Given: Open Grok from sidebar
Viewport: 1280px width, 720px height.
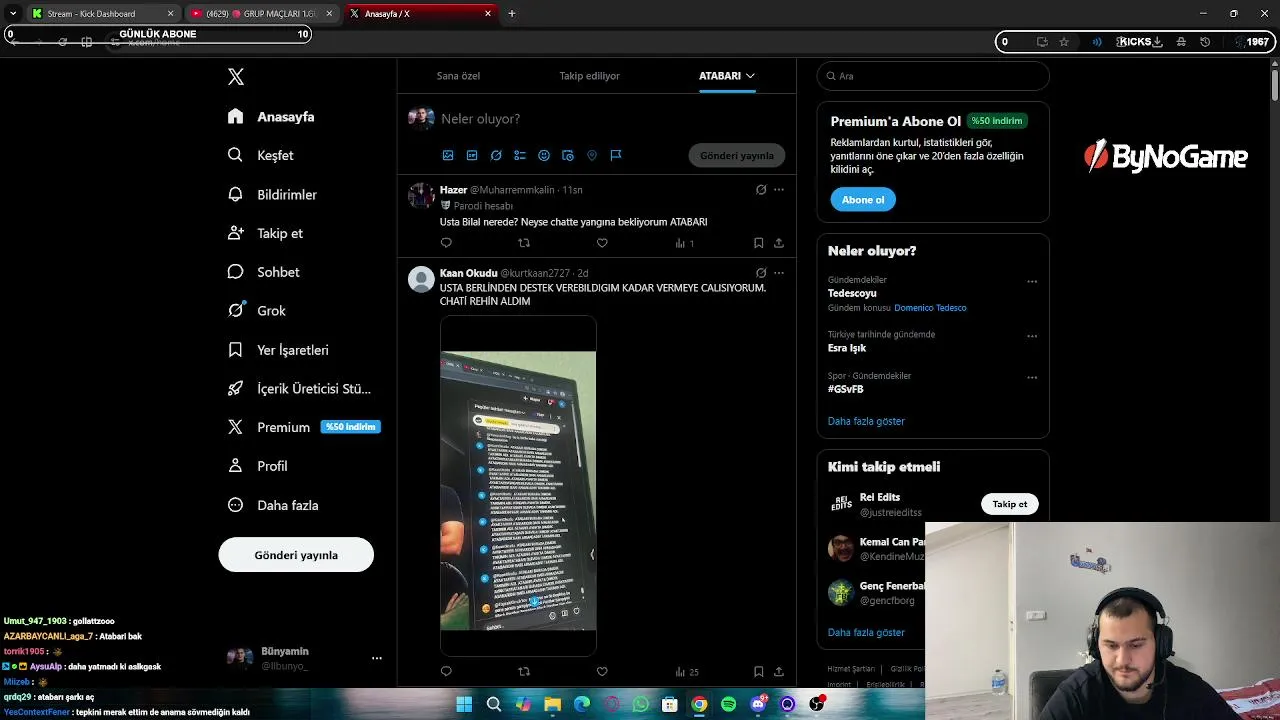Looking at the screenshot, I should 256,311.
